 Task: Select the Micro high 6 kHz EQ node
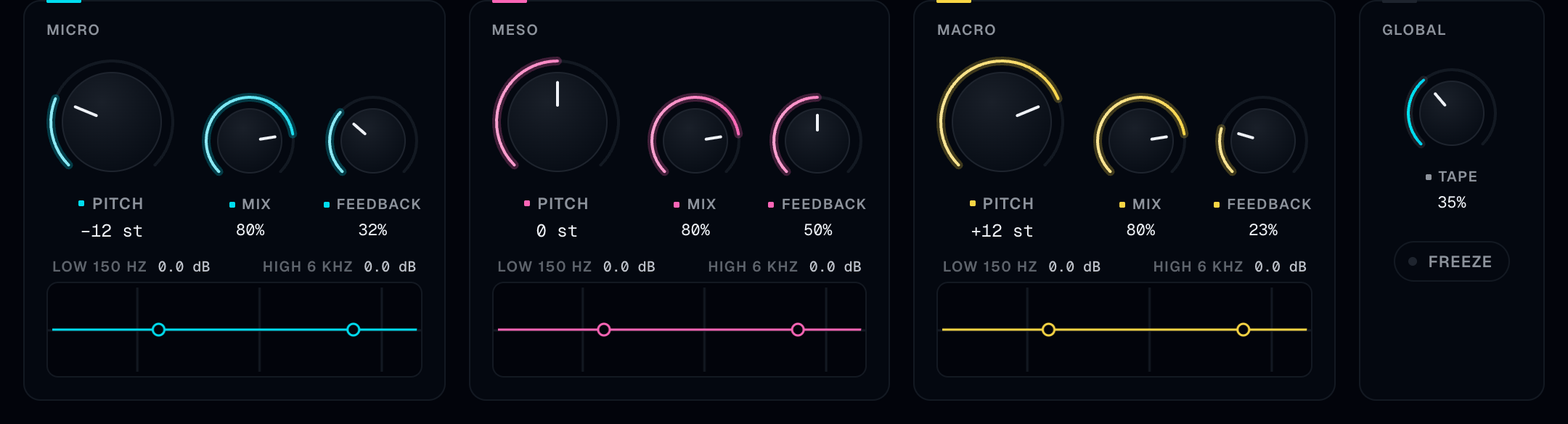(354, 330)
